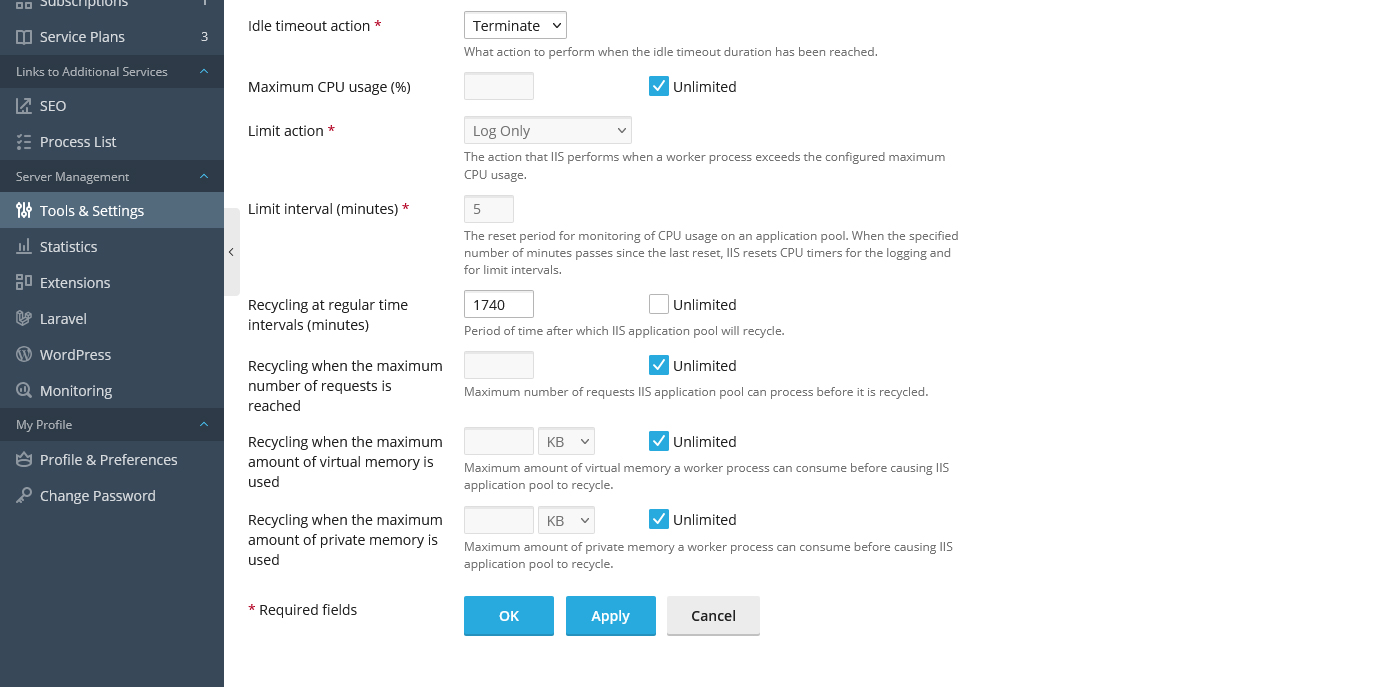
Task: Collapse the Server Management section
Action: pos(204,177)
